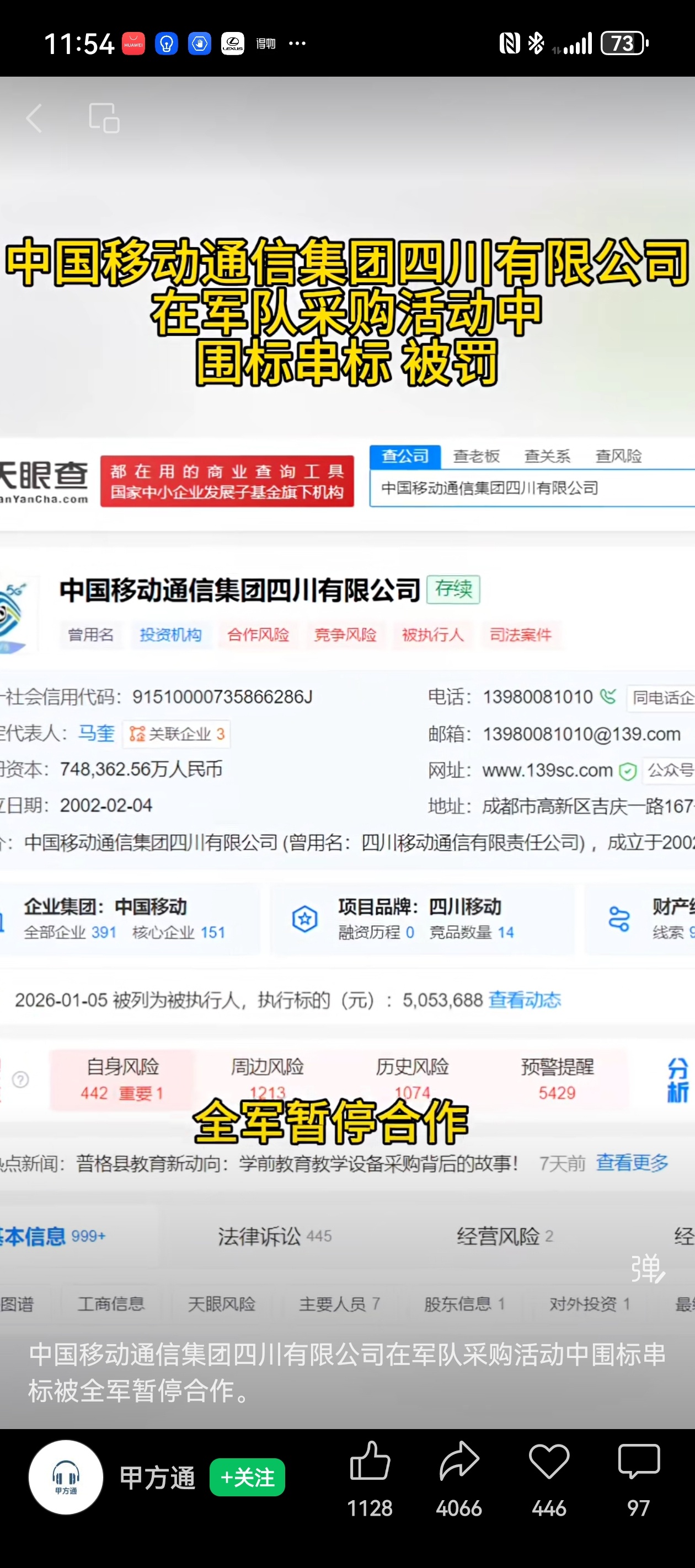
Task: Open the 企业集团:中国移动 card
Action: pyautogui.click(x=129, y=919)
